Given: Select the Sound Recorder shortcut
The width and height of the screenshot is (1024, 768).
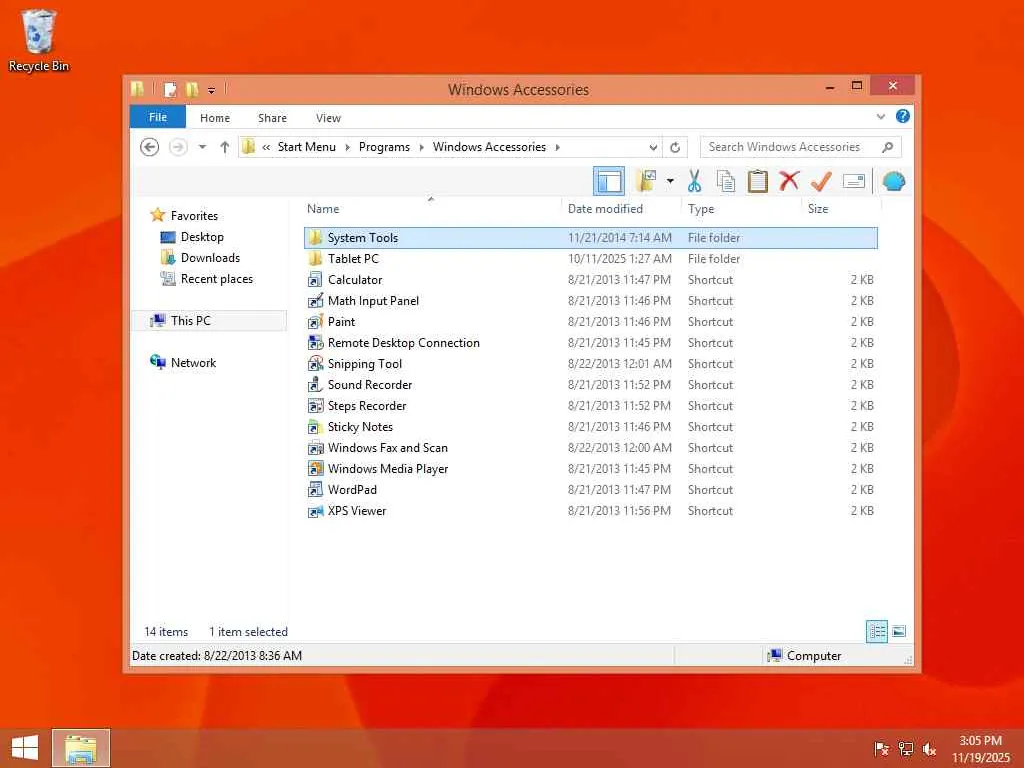Looking at the screenshot, I should pos(591,385).
